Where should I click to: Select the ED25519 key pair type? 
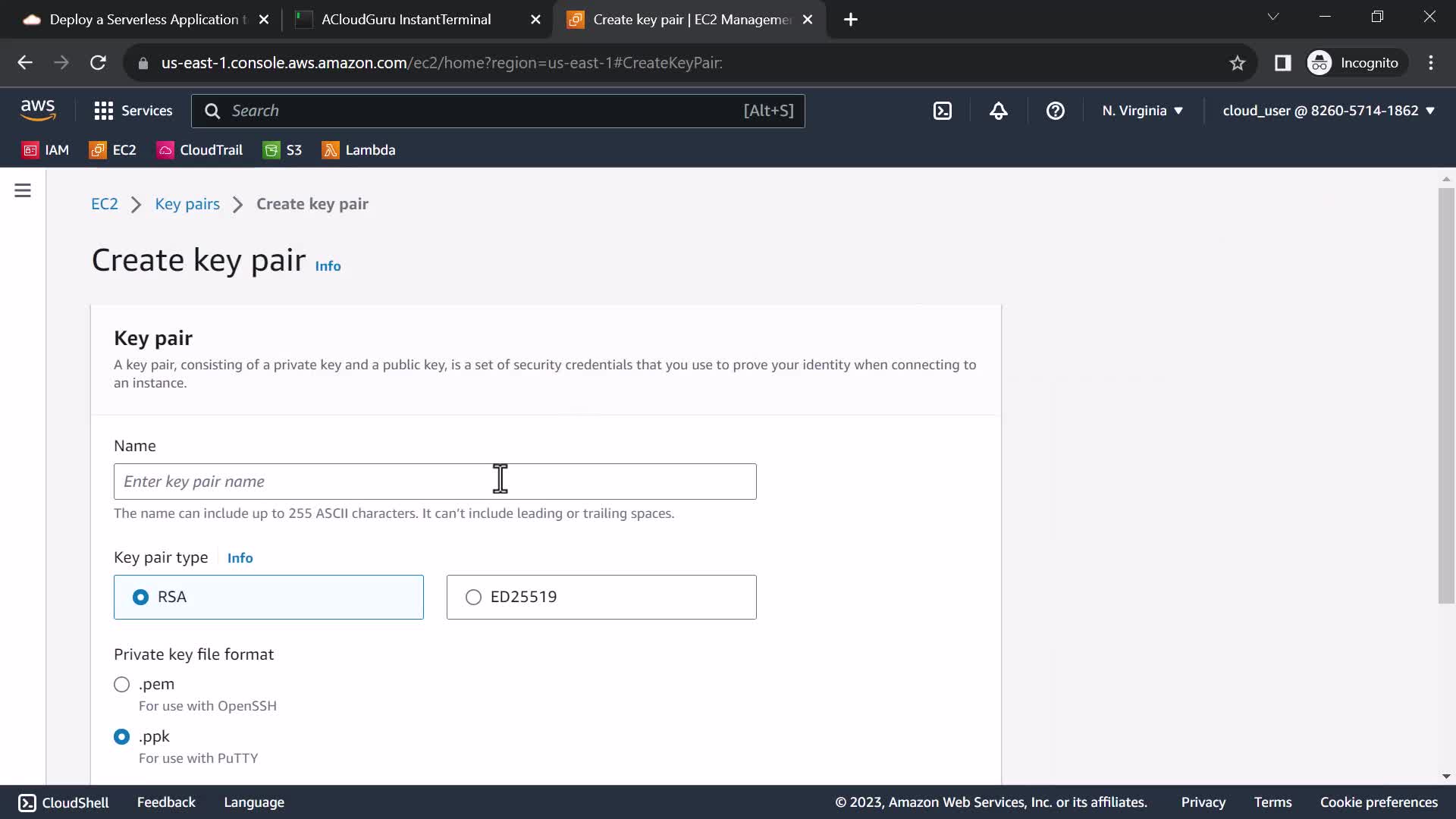pos(474,598)
